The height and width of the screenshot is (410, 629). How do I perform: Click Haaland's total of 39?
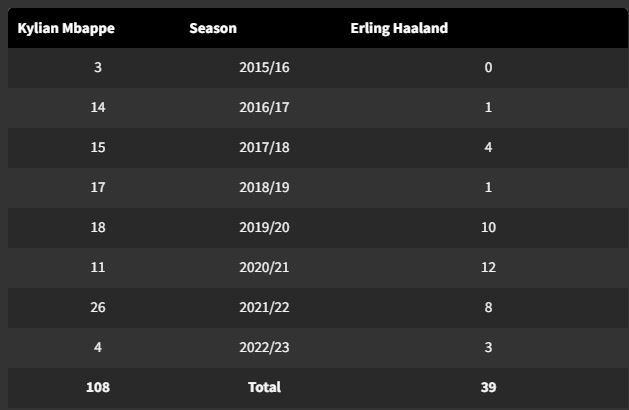click(x=488, y=387)
